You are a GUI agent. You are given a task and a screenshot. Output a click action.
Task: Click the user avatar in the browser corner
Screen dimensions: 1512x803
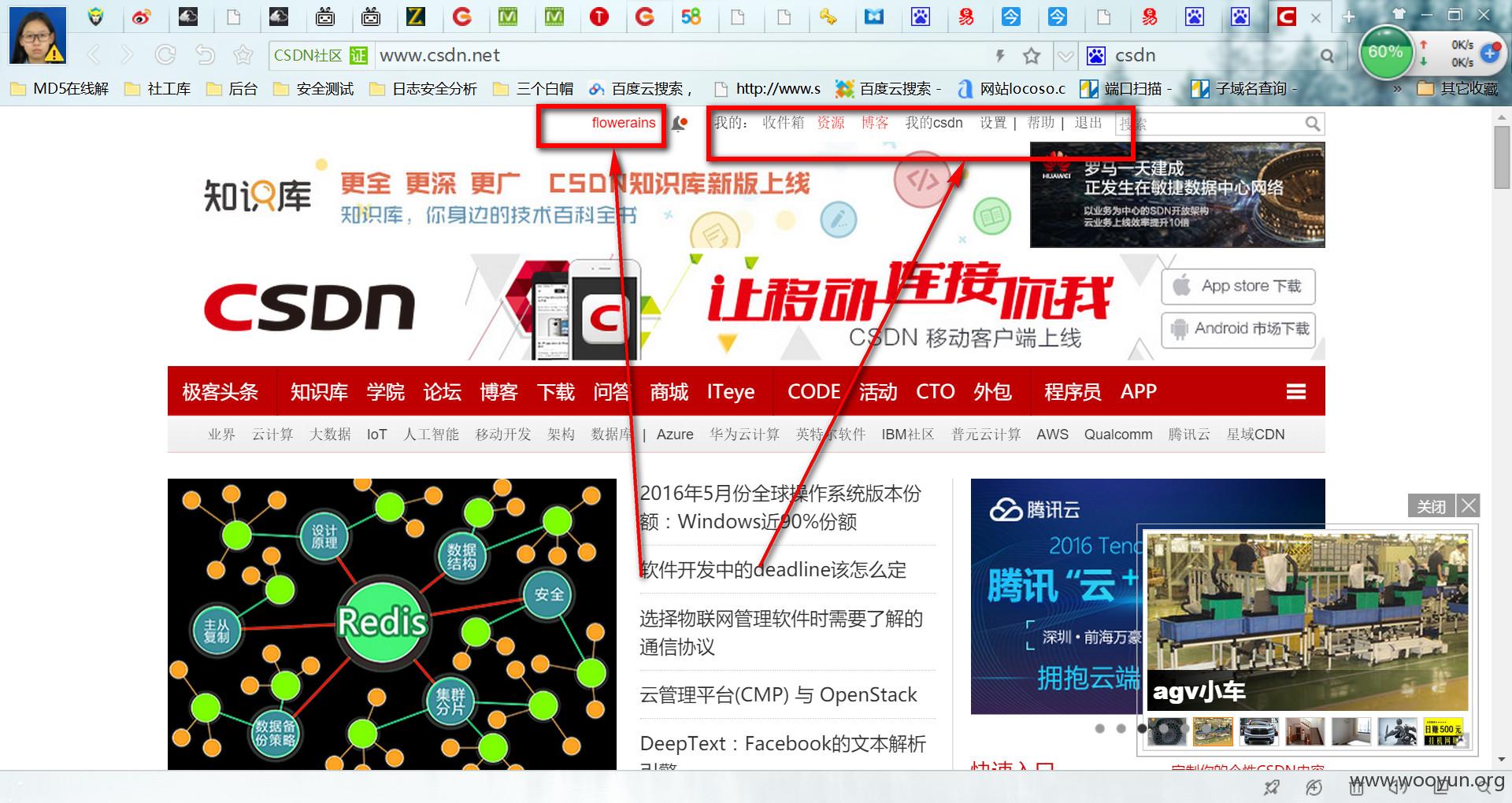coord(37,35)
